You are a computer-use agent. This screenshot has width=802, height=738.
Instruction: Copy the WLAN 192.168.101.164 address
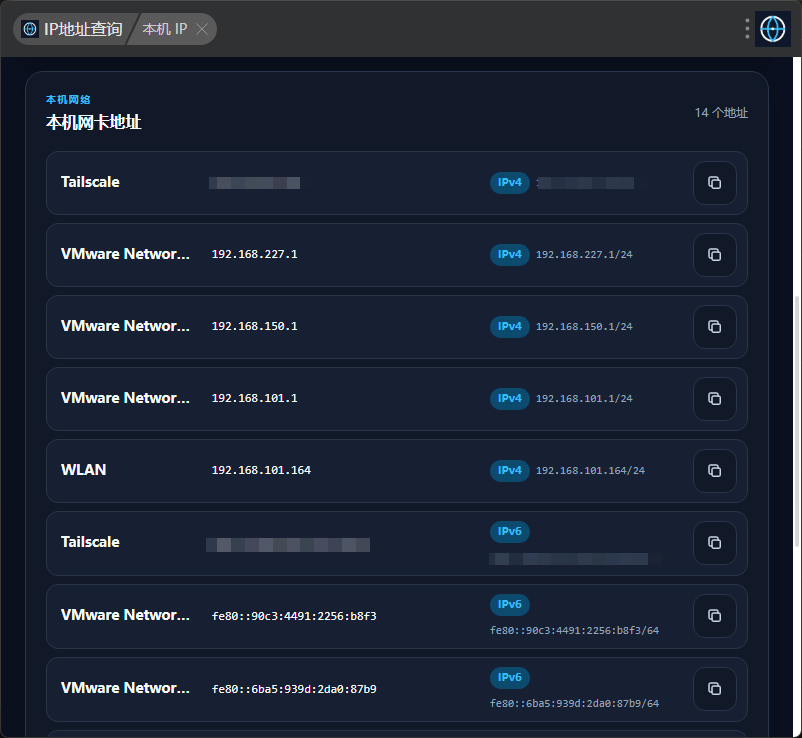coord(715,471)
